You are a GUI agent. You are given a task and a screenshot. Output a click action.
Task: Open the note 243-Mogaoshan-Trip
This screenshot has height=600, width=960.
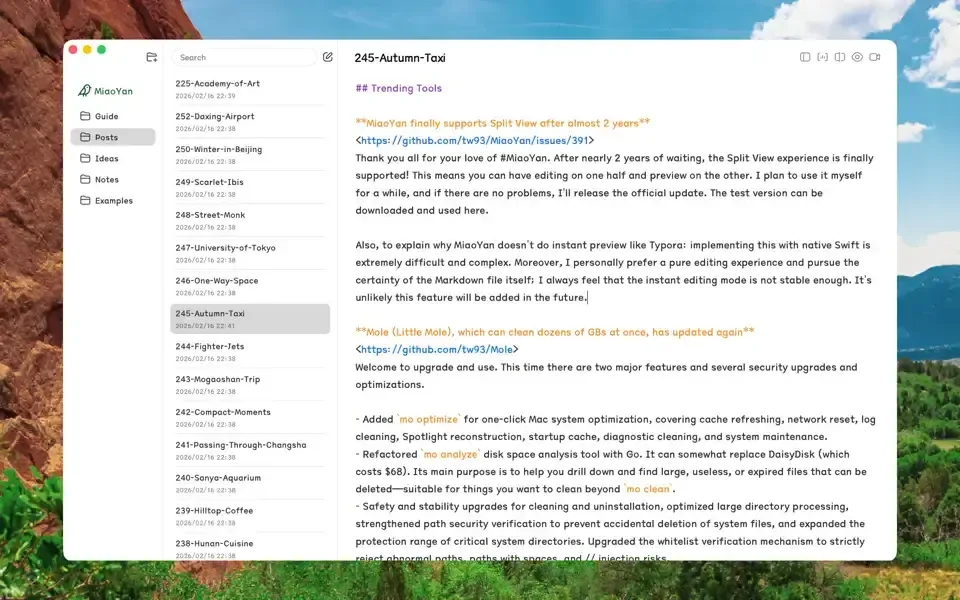250,384
